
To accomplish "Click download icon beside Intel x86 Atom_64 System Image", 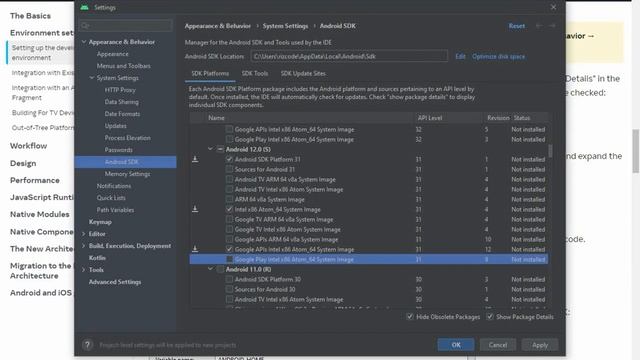I will pos(195,209).
